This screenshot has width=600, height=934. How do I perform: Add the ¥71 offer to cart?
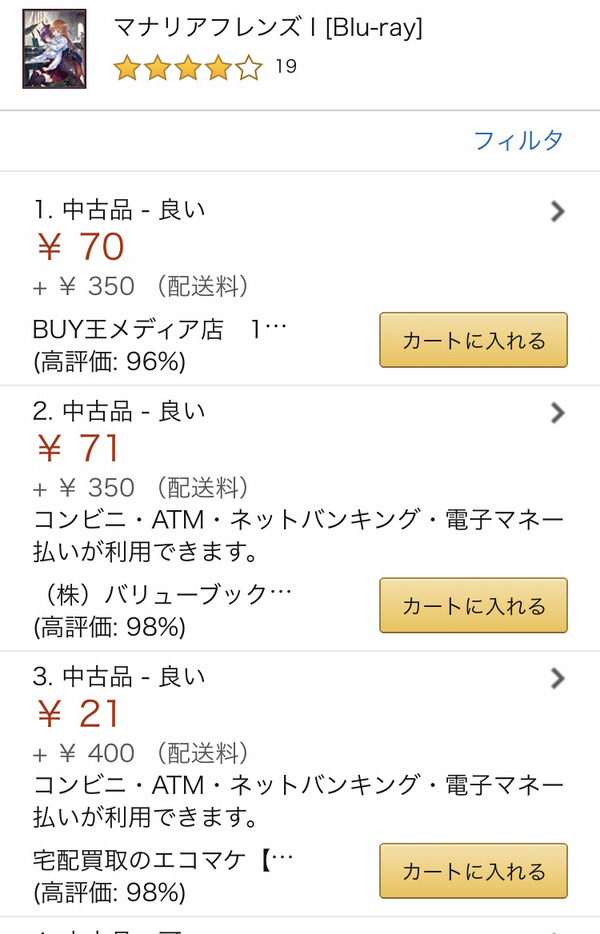click(x=474, y=605)
